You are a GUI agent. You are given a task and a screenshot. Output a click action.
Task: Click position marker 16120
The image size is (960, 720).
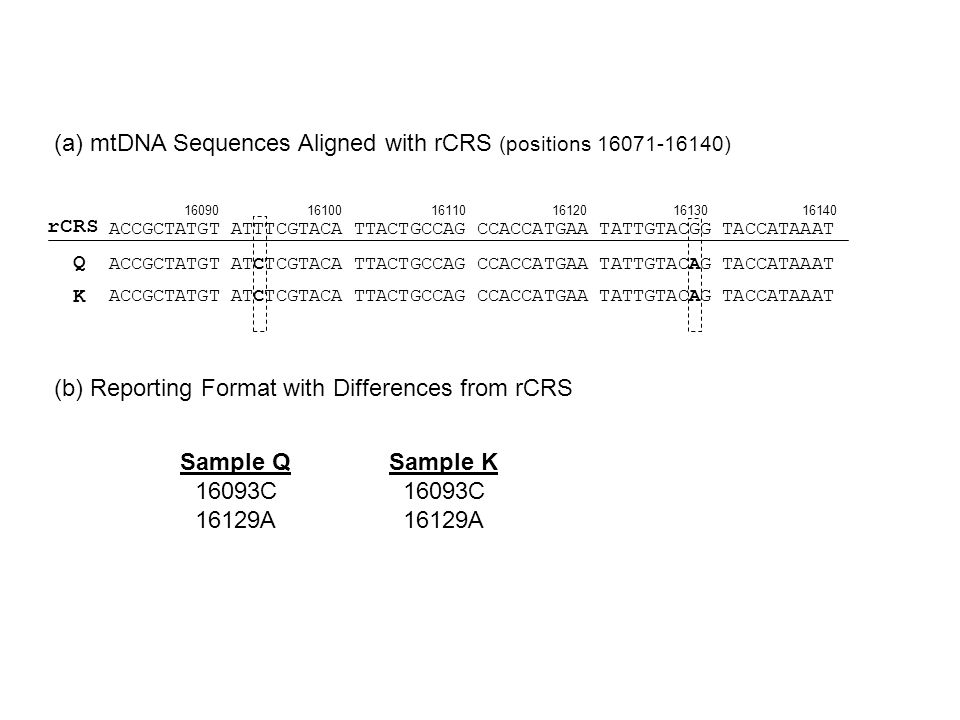569,211
